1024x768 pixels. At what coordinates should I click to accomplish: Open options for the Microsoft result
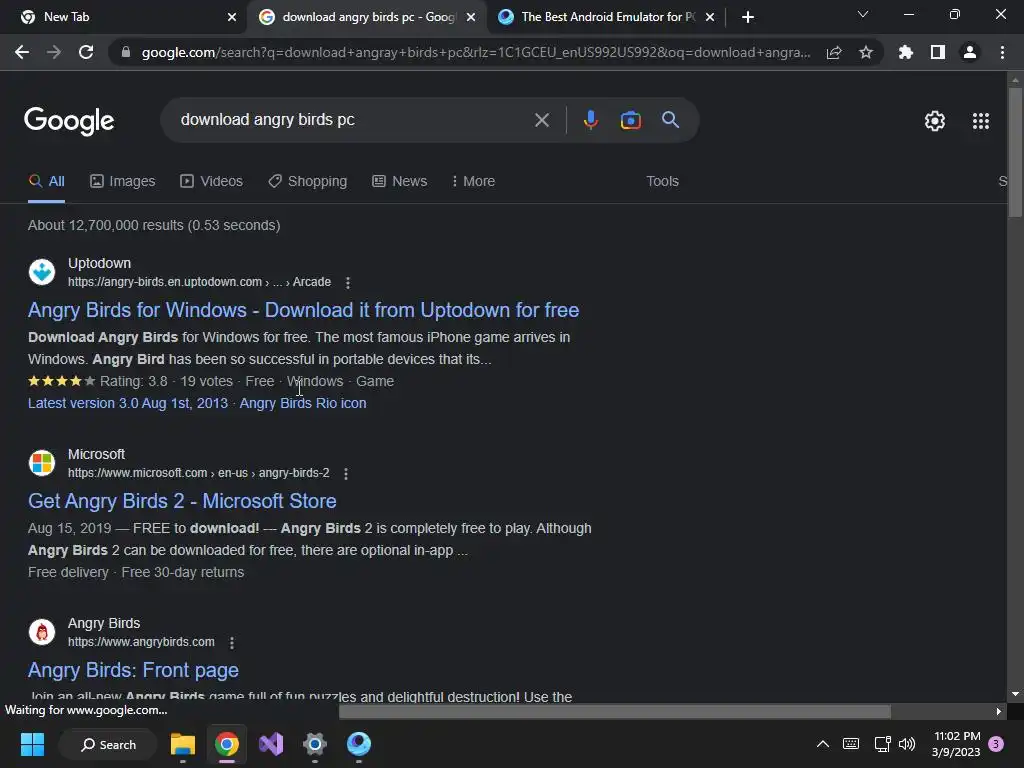click(345, 473)
